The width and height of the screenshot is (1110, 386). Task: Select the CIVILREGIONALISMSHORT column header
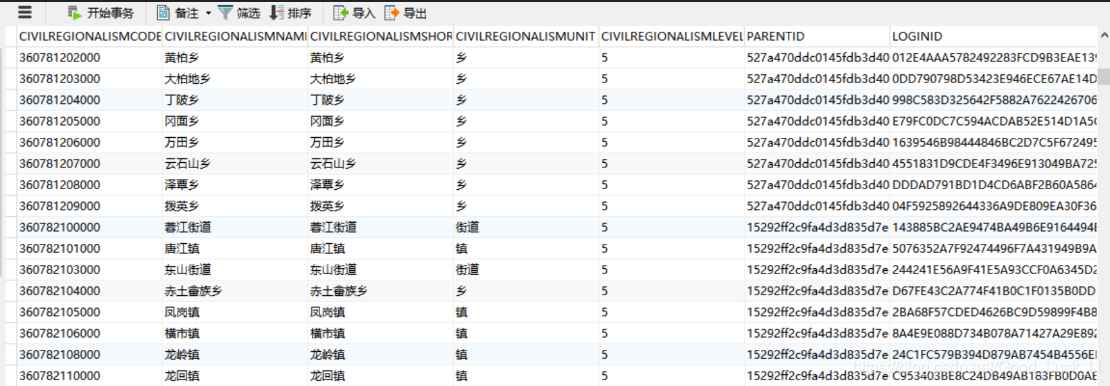click(x=381, y=36)
